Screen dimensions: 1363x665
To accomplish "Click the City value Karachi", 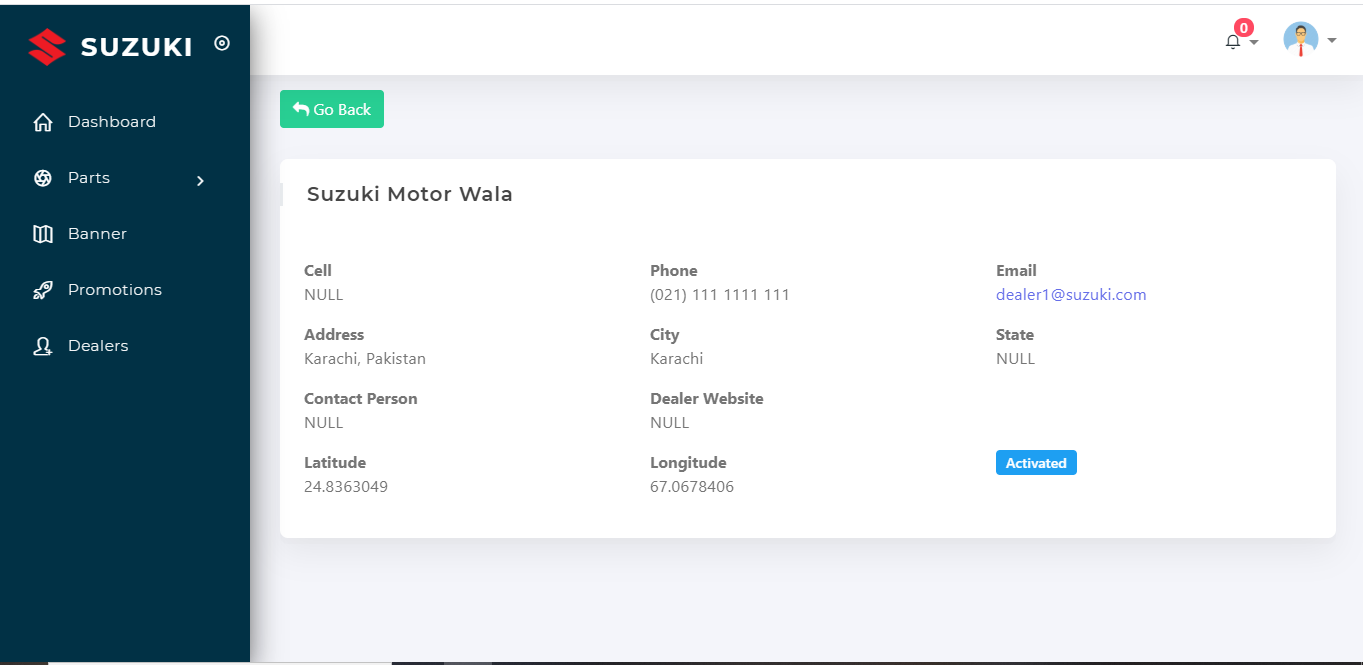I will [x=677, y=359].
